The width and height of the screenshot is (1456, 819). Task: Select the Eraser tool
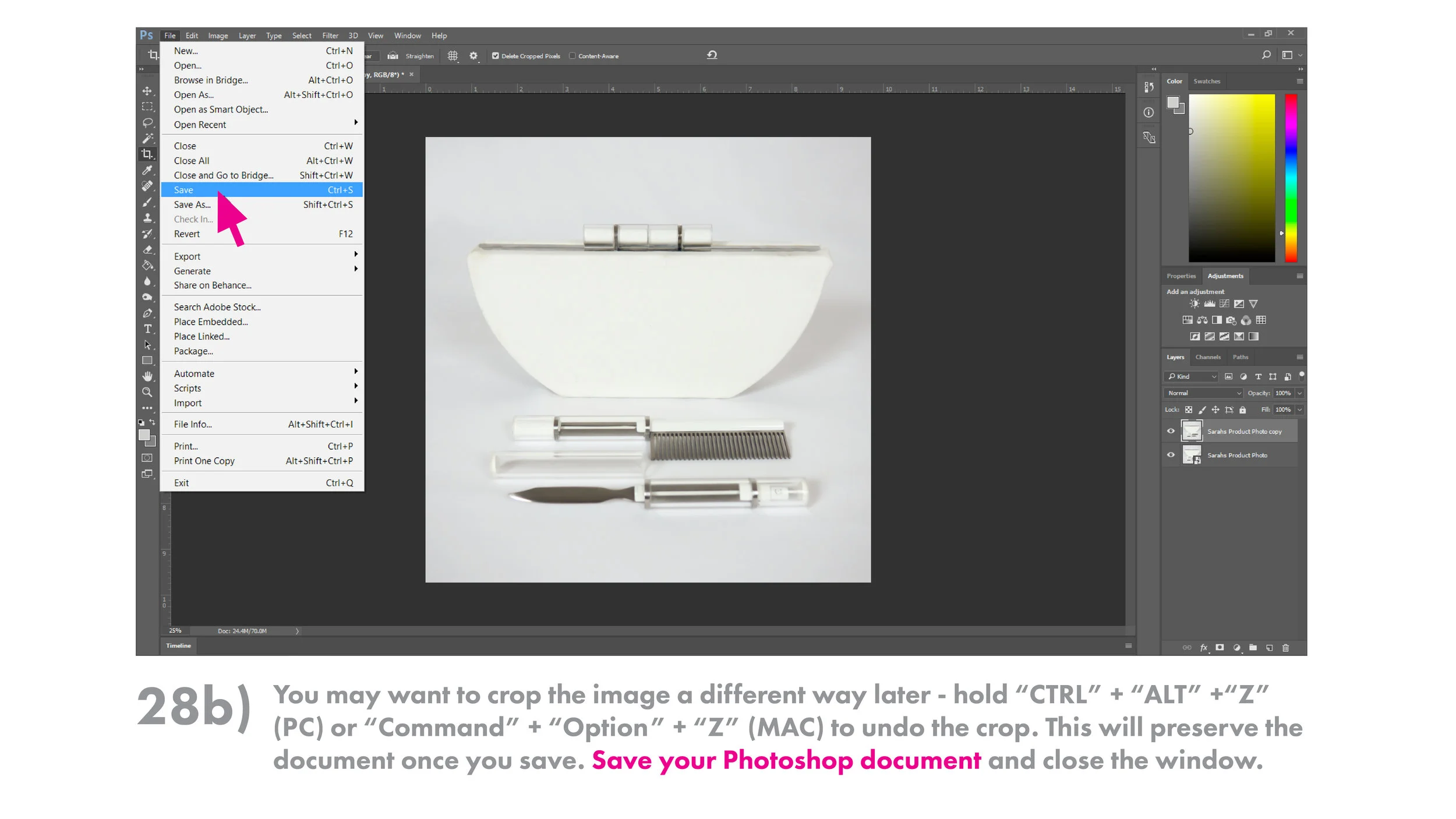147,249
